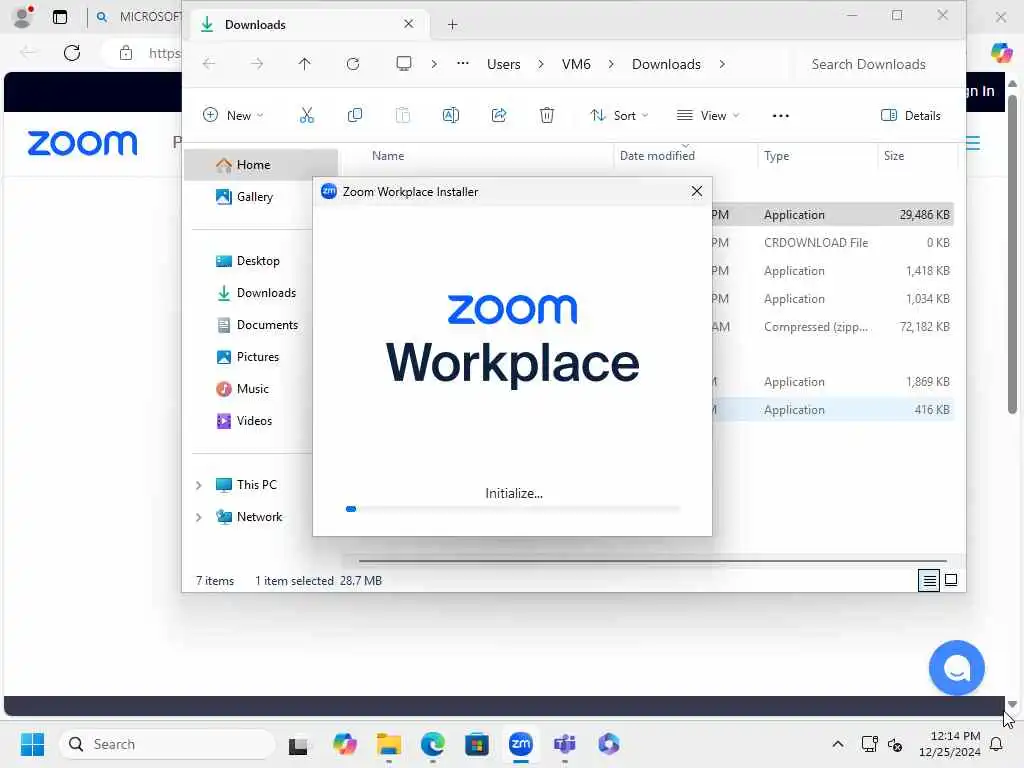Click the Explorer Forward navigation arrow
Image resolution: width=1024 pixels, height=768 pixels.
(x=257, y=64)
